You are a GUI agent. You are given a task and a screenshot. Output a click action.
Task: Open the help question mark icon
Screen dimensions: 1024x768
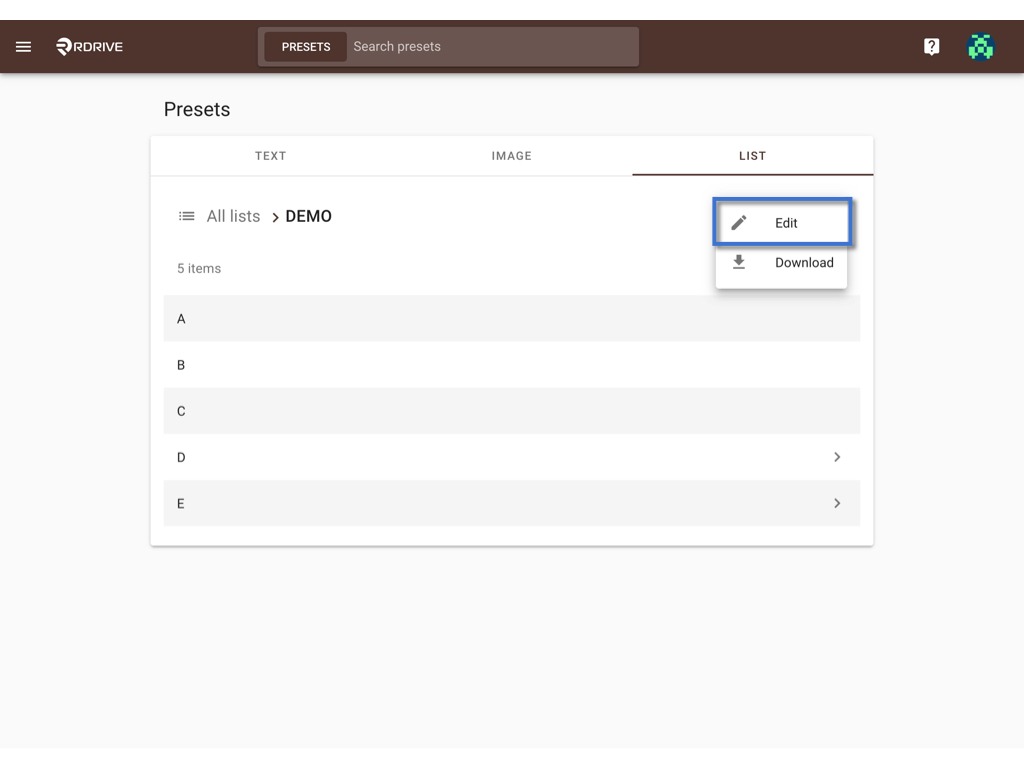point(931,46)
